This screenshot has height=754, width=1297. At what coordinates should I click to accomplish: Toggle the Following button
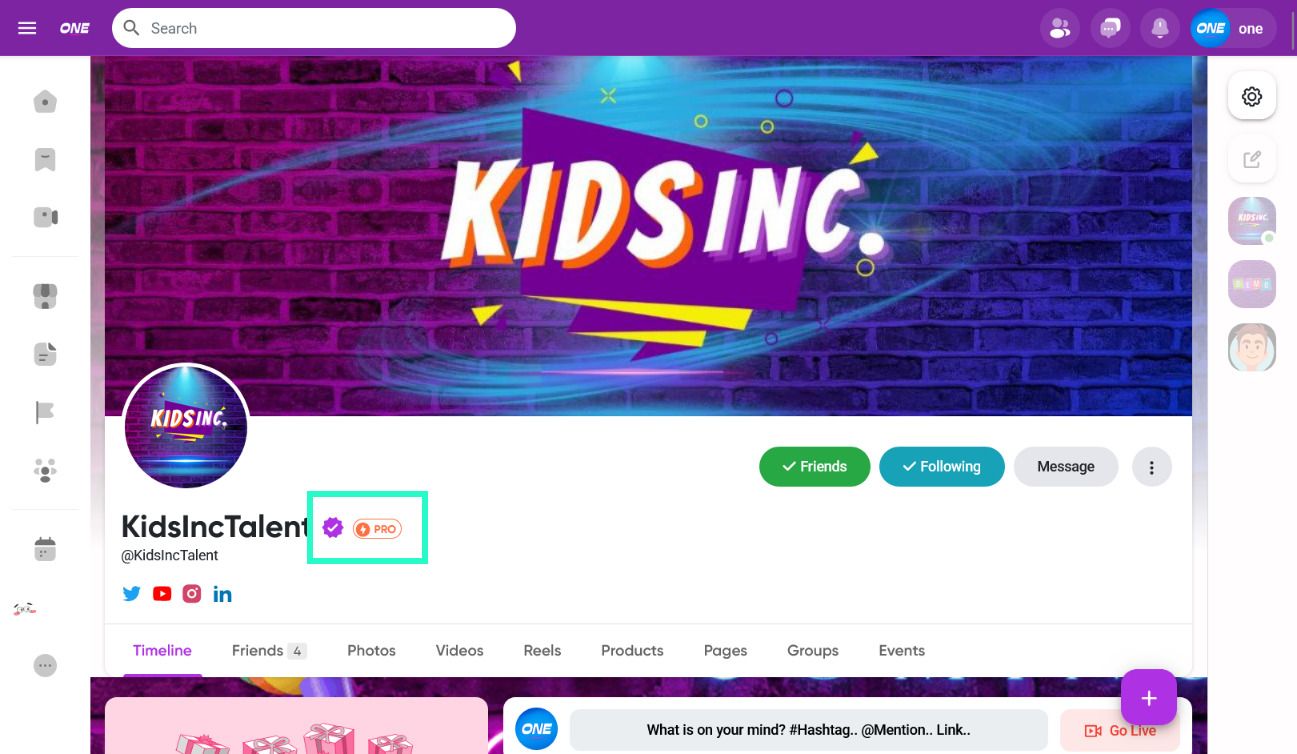coord(941,466)
